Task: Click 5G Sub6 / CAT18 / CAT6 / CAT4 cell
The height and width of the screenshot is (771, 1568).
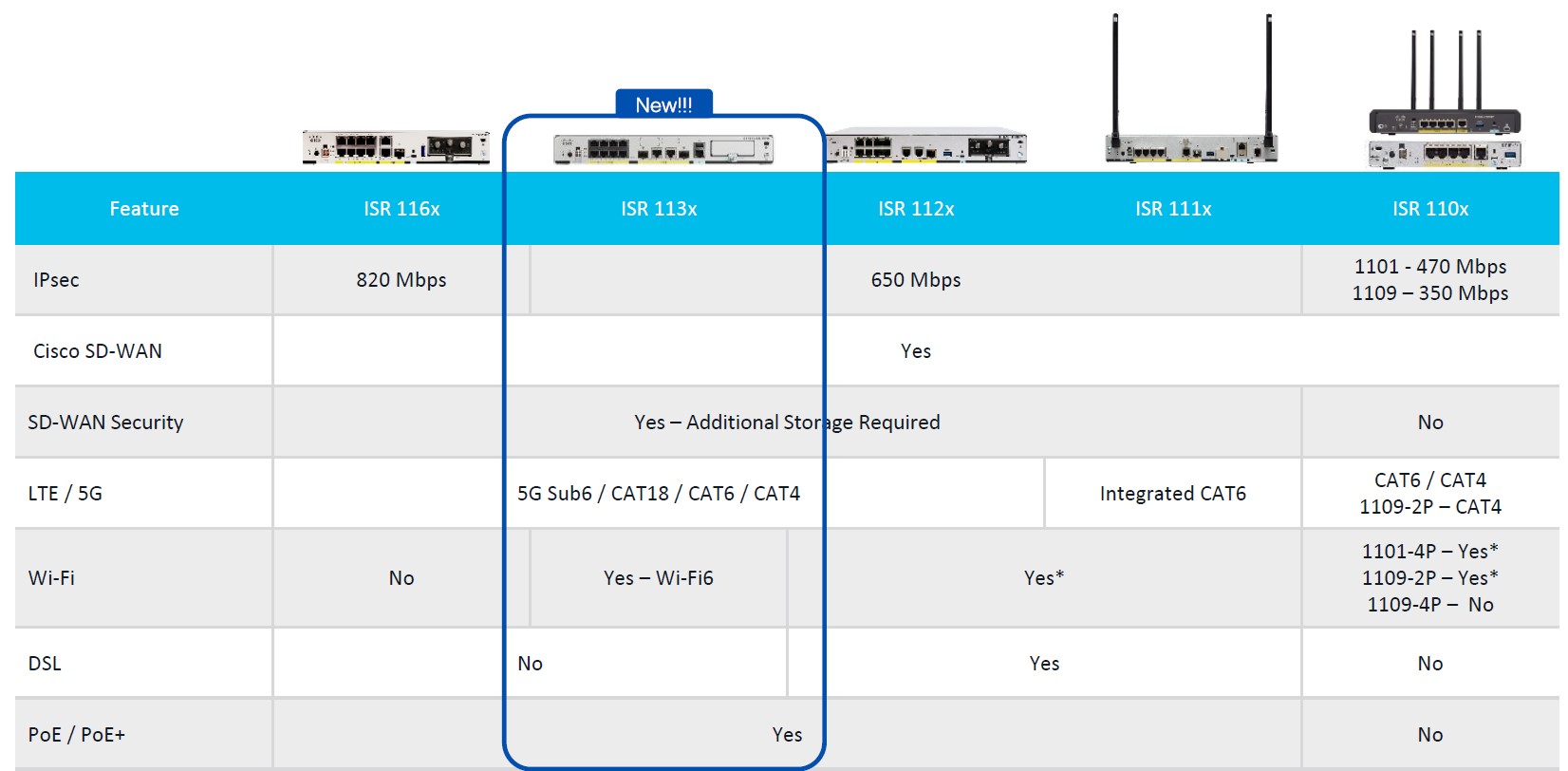Action: pyautogui.click(x=659, y=494)
